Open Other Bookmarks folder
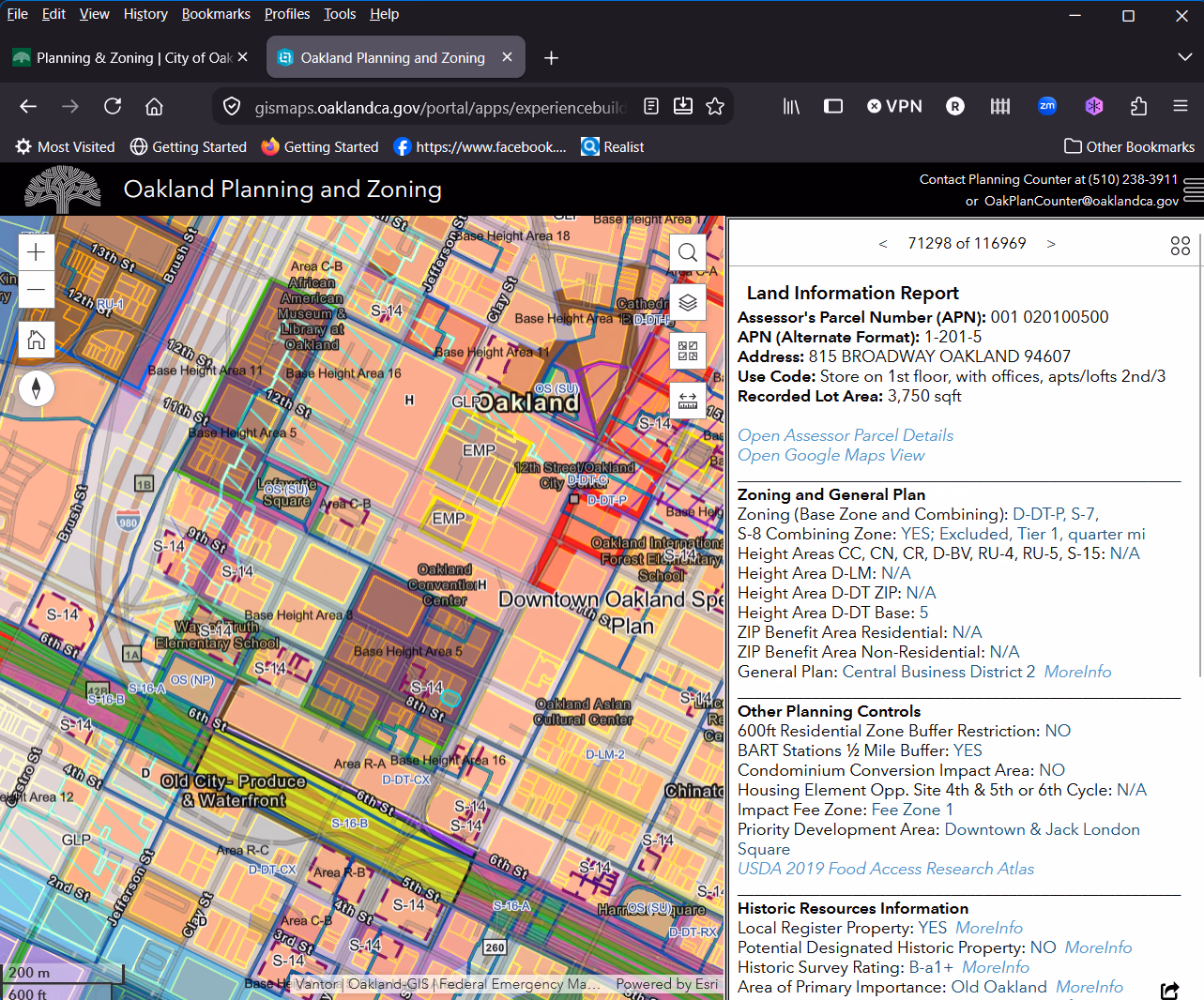The height and width of the screenshot is (1000, 1204). point(1129,146)
